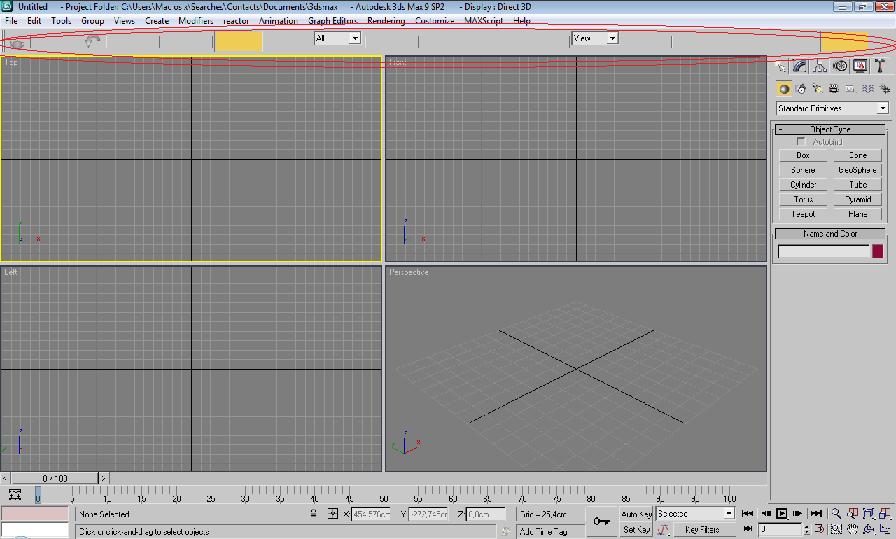896x539 pixels.
Task: Open the Rendering menu
Action: click(x=386, y=21)
